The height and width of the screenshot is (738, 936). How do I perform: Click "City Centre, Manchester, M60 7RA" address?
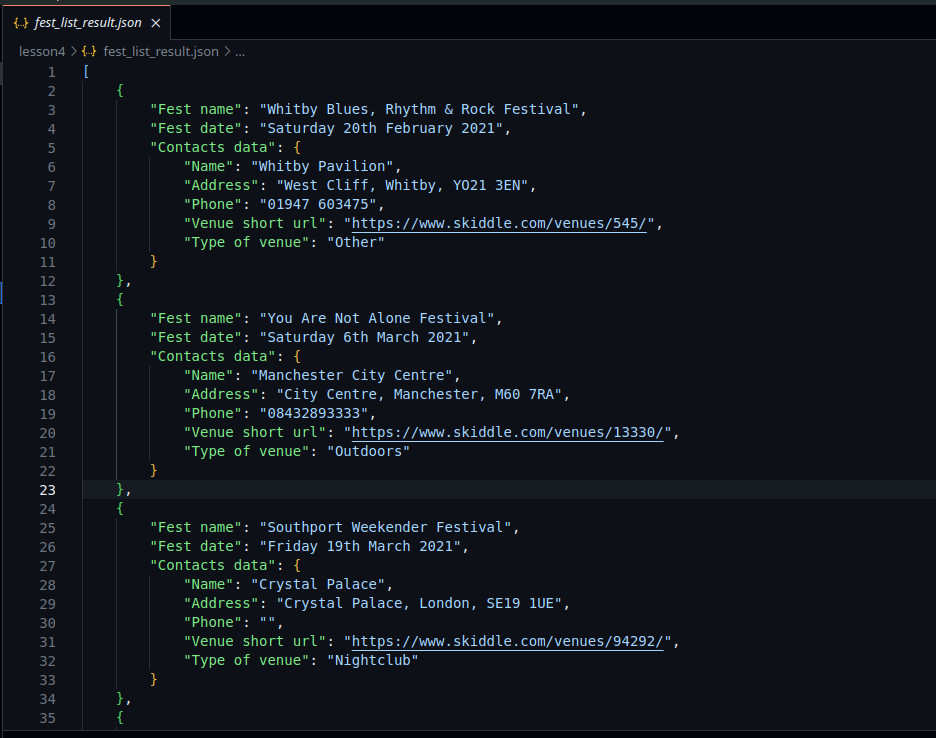419,395
